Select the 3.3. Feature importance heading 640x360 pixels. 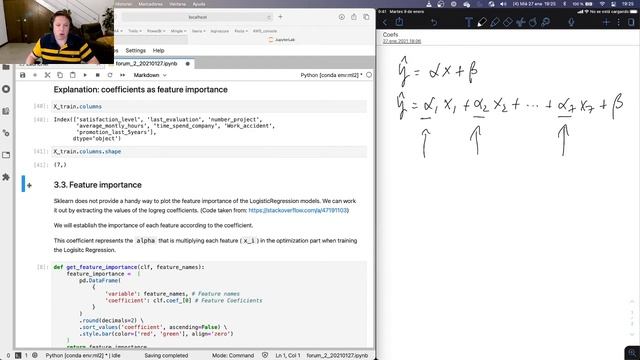click(x=98, y=185)
